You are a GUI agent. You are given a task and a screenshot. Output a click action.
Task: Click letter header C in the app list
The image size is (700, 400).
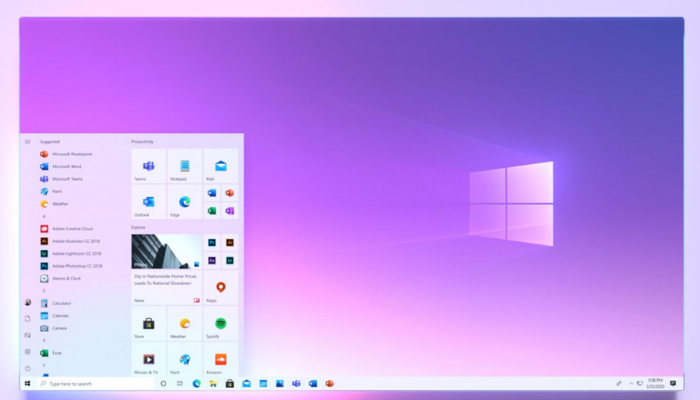(x=44, y=291)
